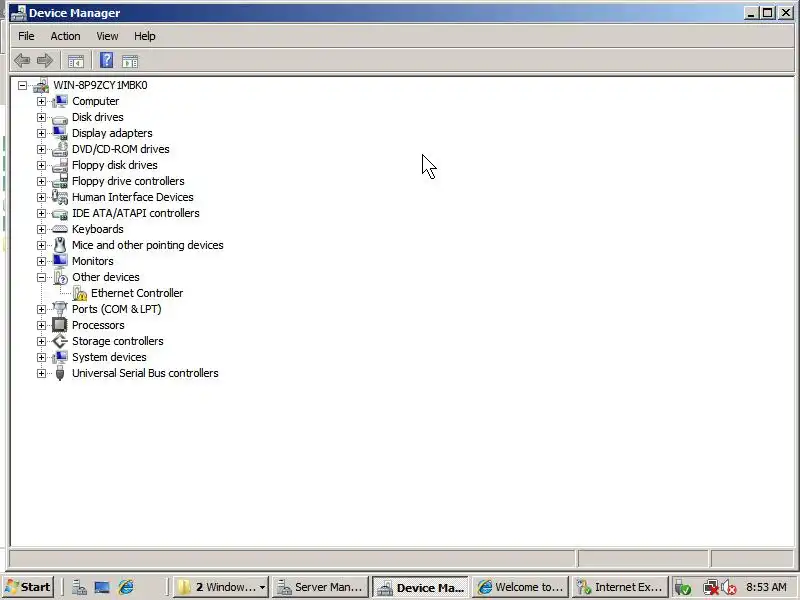Switch to the 'Internet Ex...' taskbar window
The width and height of the screenshot is (800, 600).
(620, 587)
